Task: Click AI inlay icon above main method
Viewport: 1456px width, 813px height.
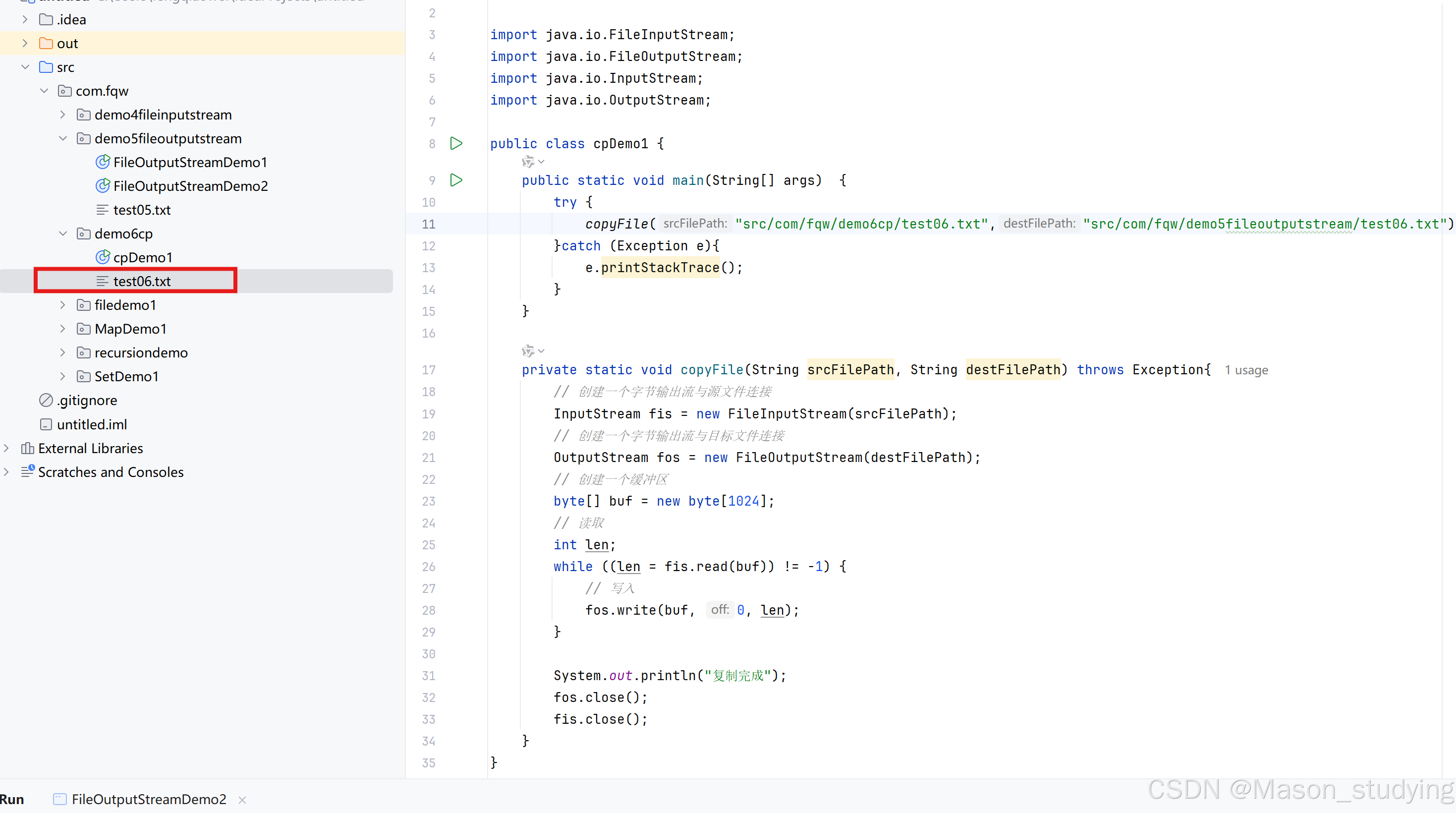Action: pos(528,162)
